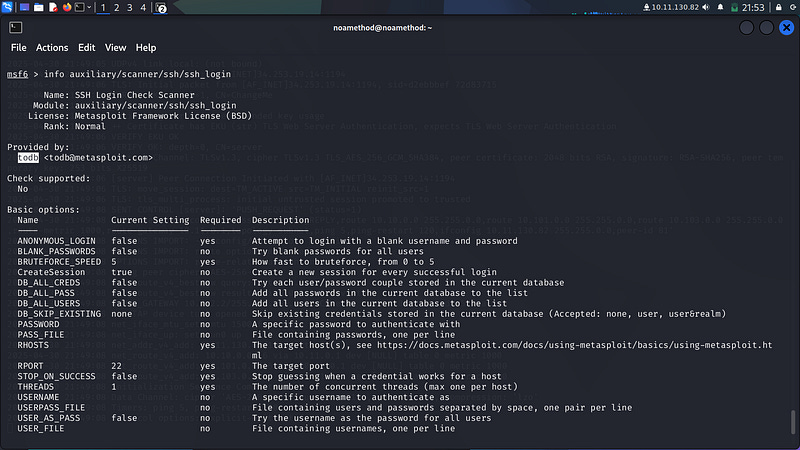Click the docs.metasploit.com URL in RHOSTS row
800x450 pixels.
pos(574,345)
